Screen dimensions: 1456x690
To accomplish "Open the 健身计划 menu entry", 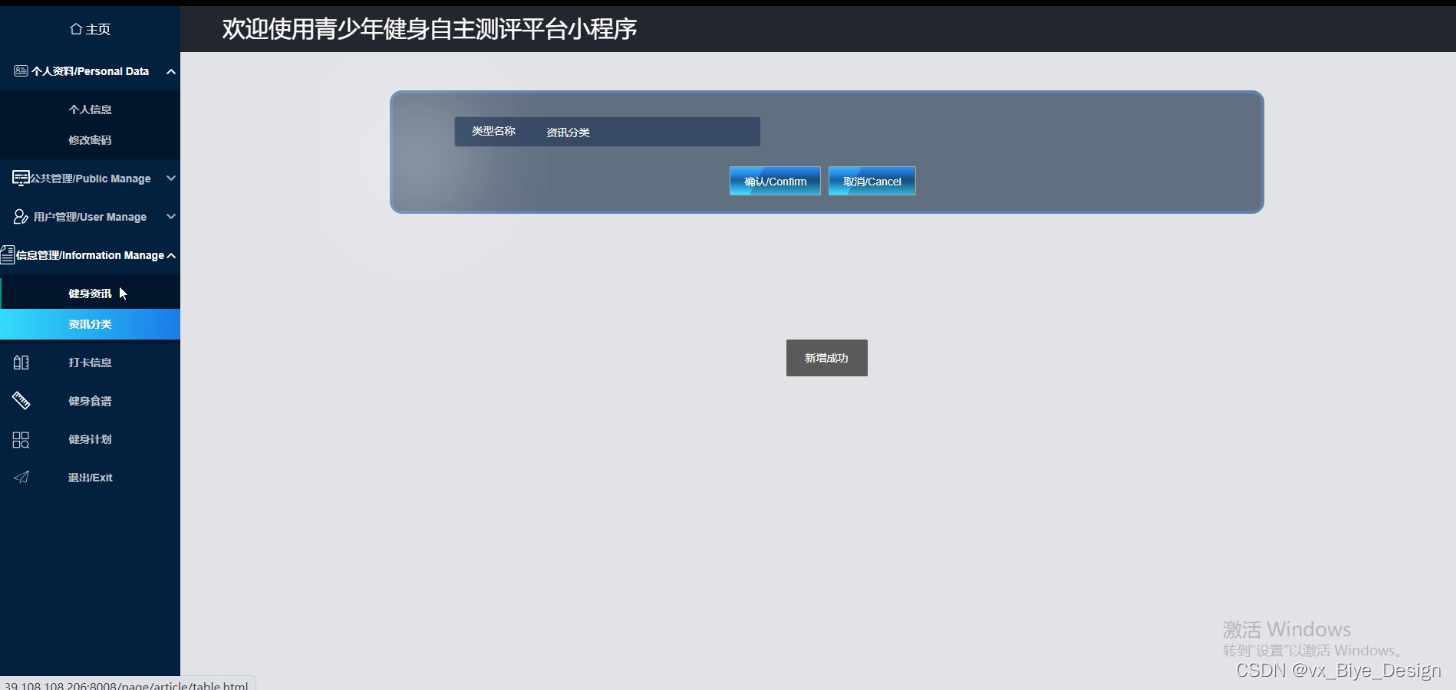I will coord(90,440).
